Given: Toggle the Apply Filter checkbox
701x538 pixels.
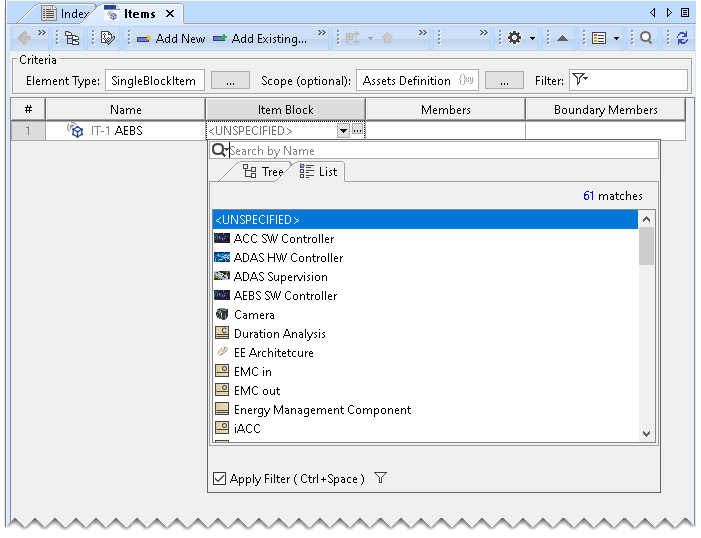Looking at the screenshot, I should click(x=220, y=479).
